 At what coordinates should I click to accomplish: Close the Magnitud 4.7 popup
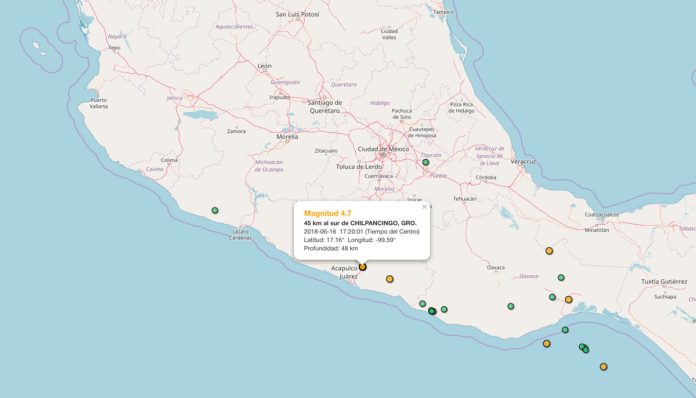click(x=424, y=206)
